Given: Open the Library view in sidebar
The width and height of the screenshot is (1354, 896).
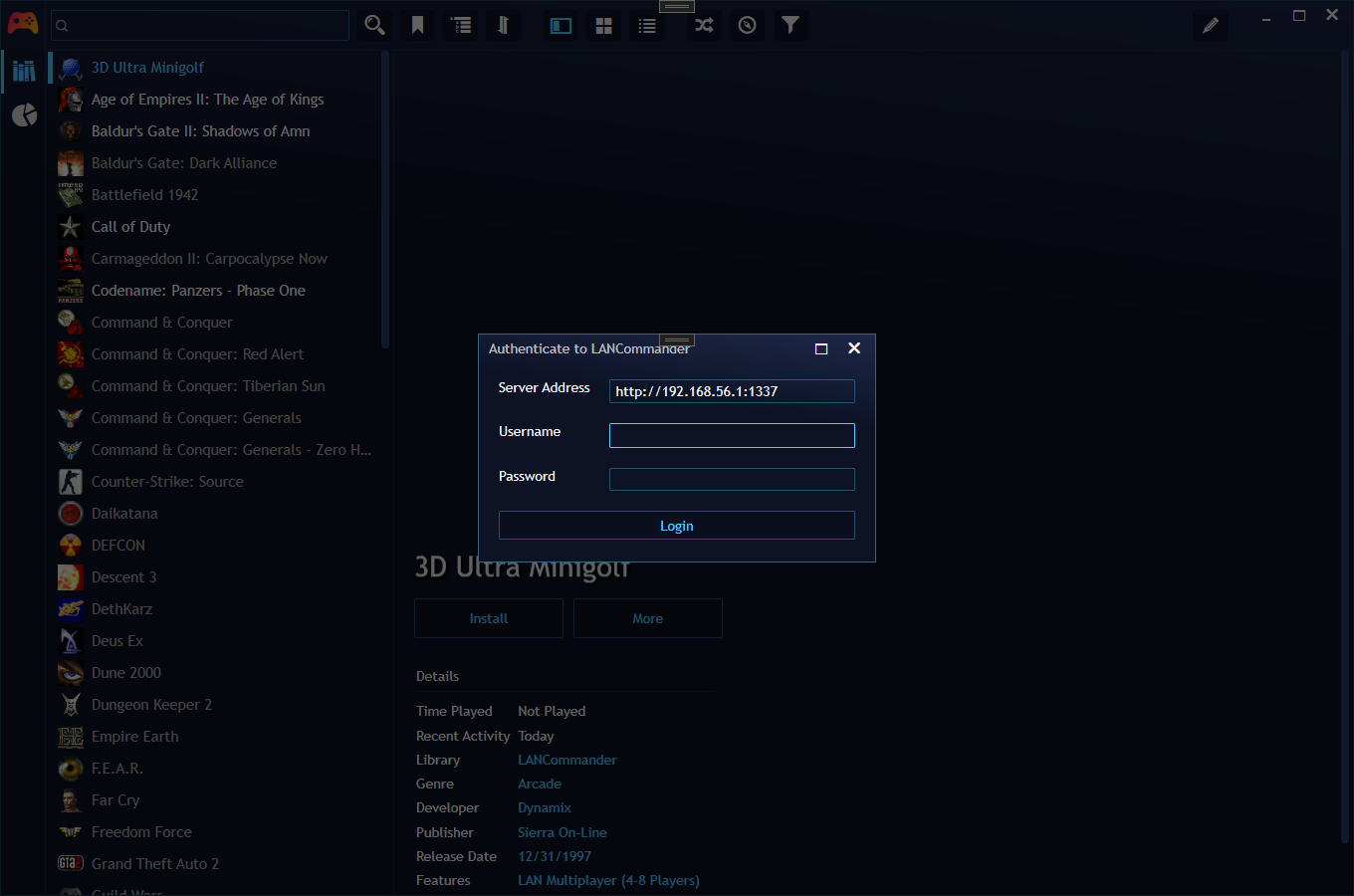Looking at the screenshot, I should 24,71.
